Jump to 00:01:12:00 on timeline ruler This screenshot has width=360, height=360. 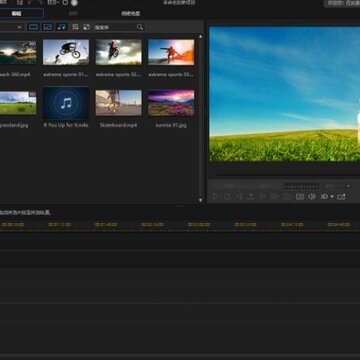tap(59, 225)
